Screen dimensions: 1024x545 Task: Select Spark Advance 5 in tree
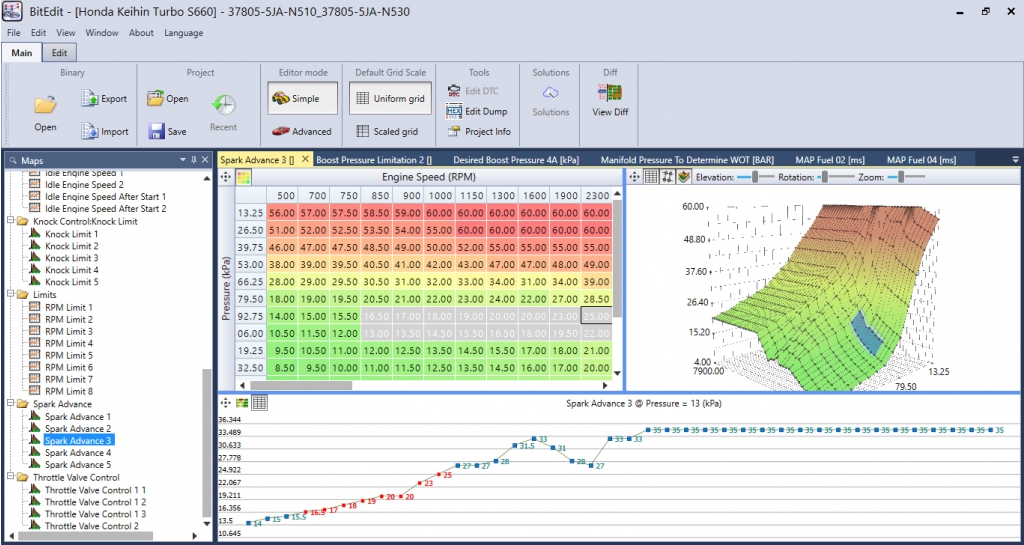click(x=78, y=465)
